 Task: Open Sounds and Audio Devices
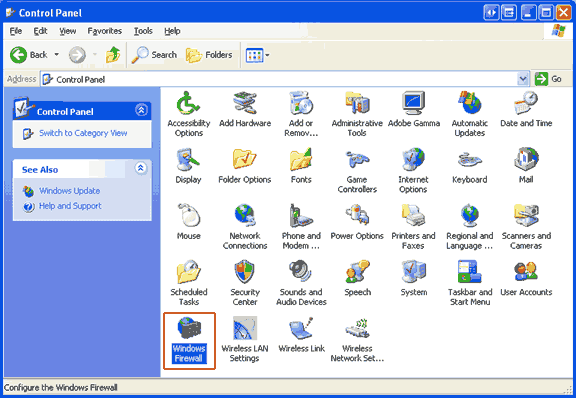click(x=301, y=283)
